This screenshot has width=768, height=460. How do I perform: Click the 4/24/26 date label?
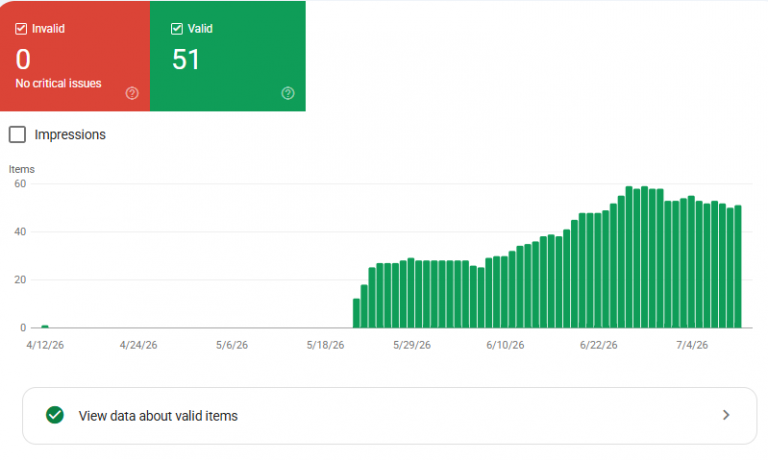[139, 345]
